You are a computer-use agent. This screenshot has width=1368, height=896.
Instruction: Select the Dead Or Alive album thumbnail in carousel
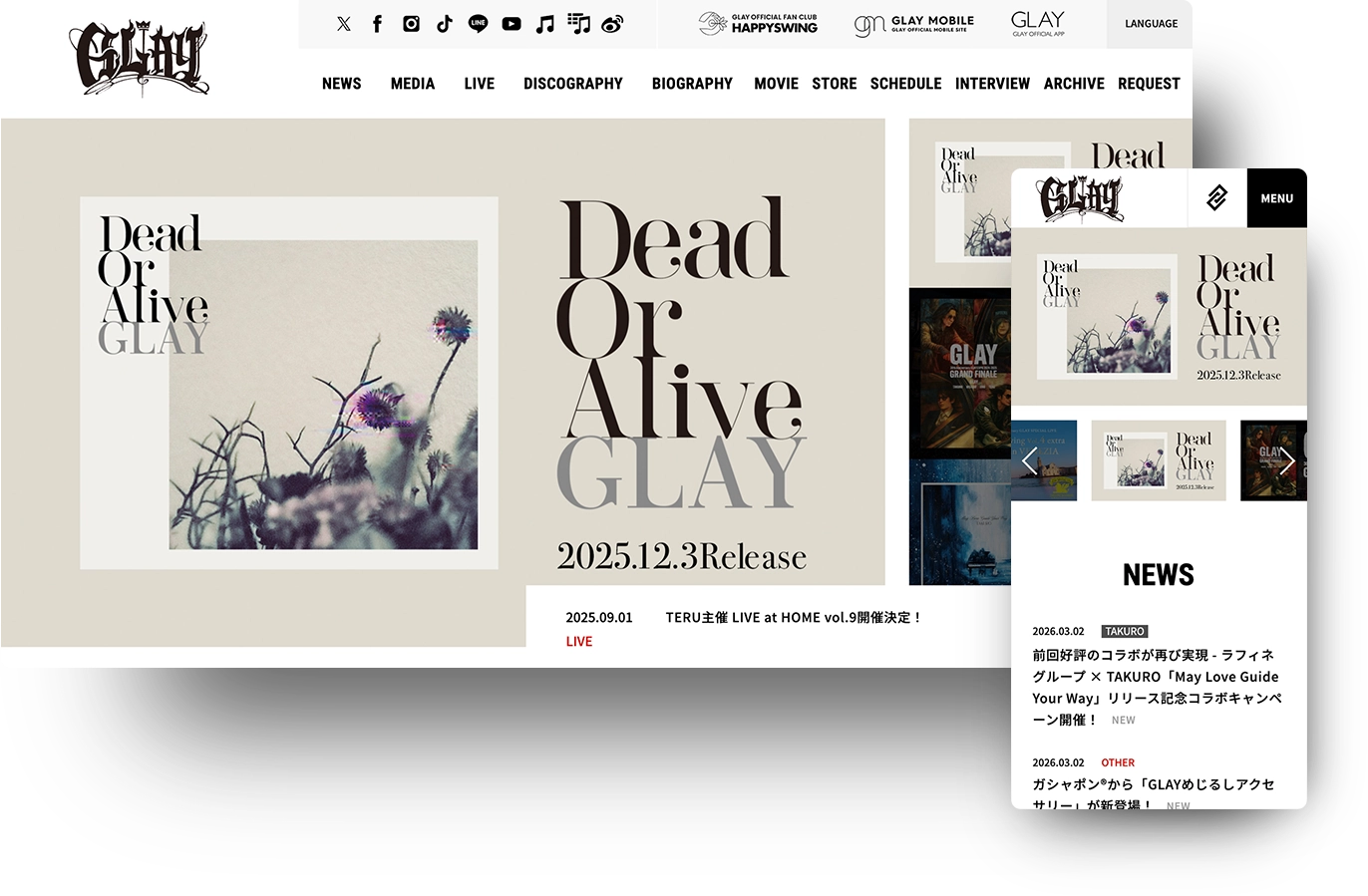pyautogui.click(x=1159, y=460)
